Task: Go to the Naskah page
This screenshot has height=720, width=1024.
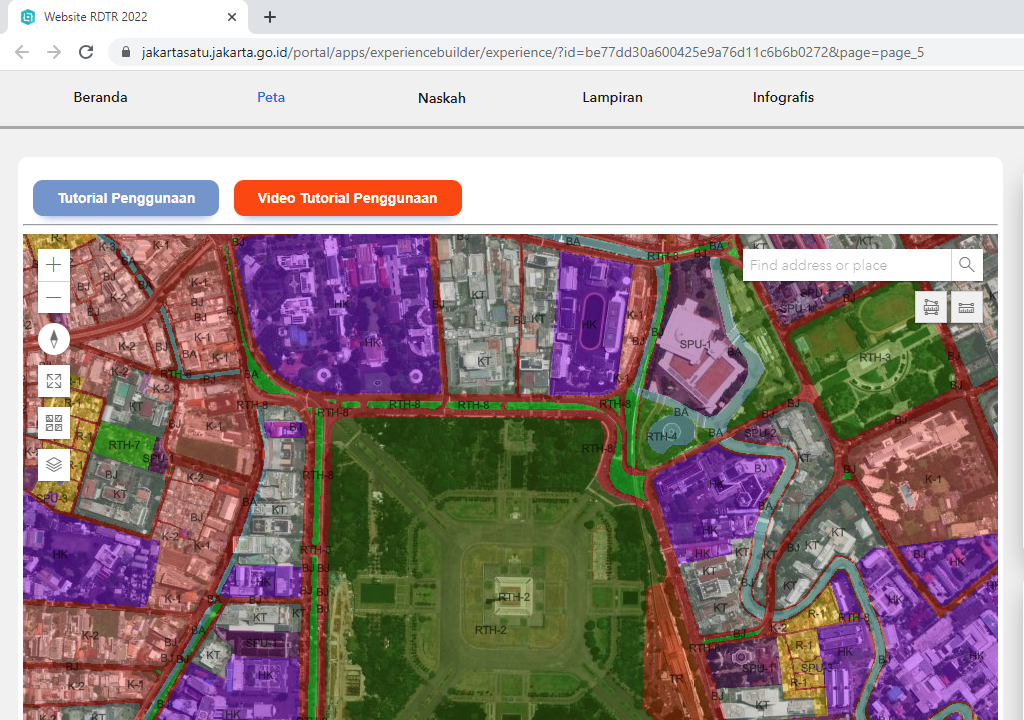Action: 442,98
